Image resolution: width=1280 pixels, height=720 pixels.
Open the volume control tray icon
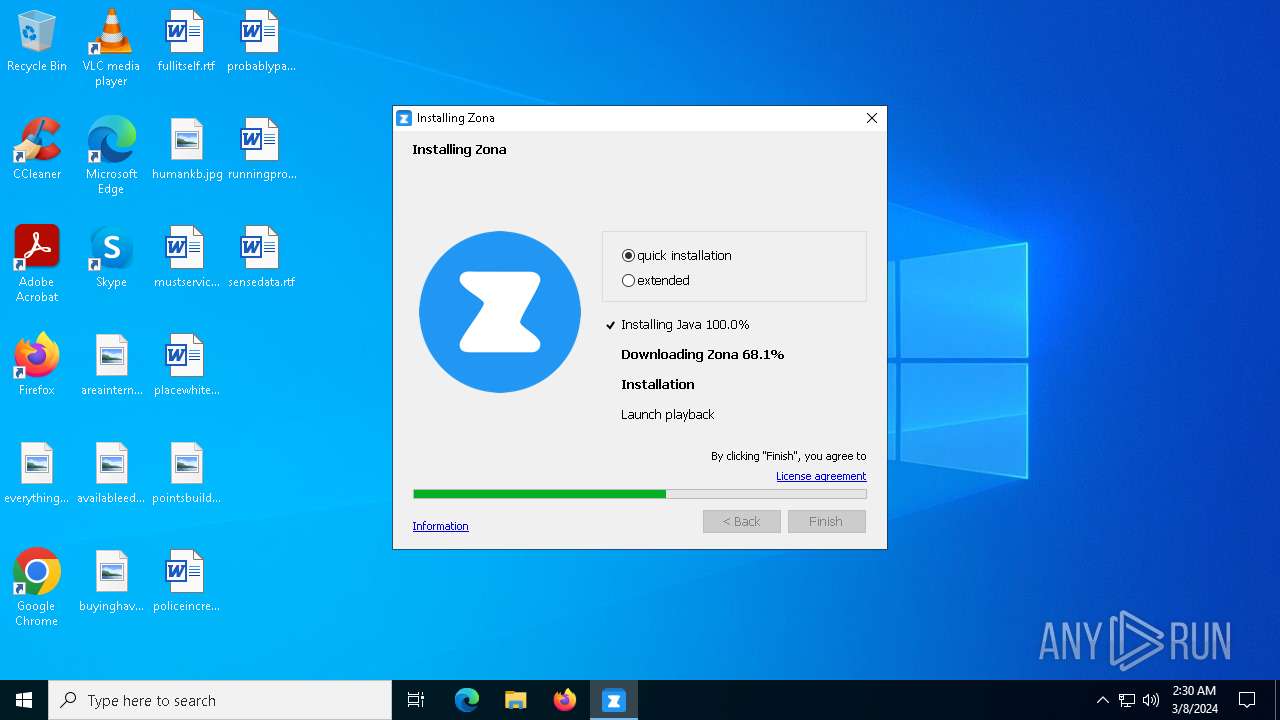[x=1151, y=700]
